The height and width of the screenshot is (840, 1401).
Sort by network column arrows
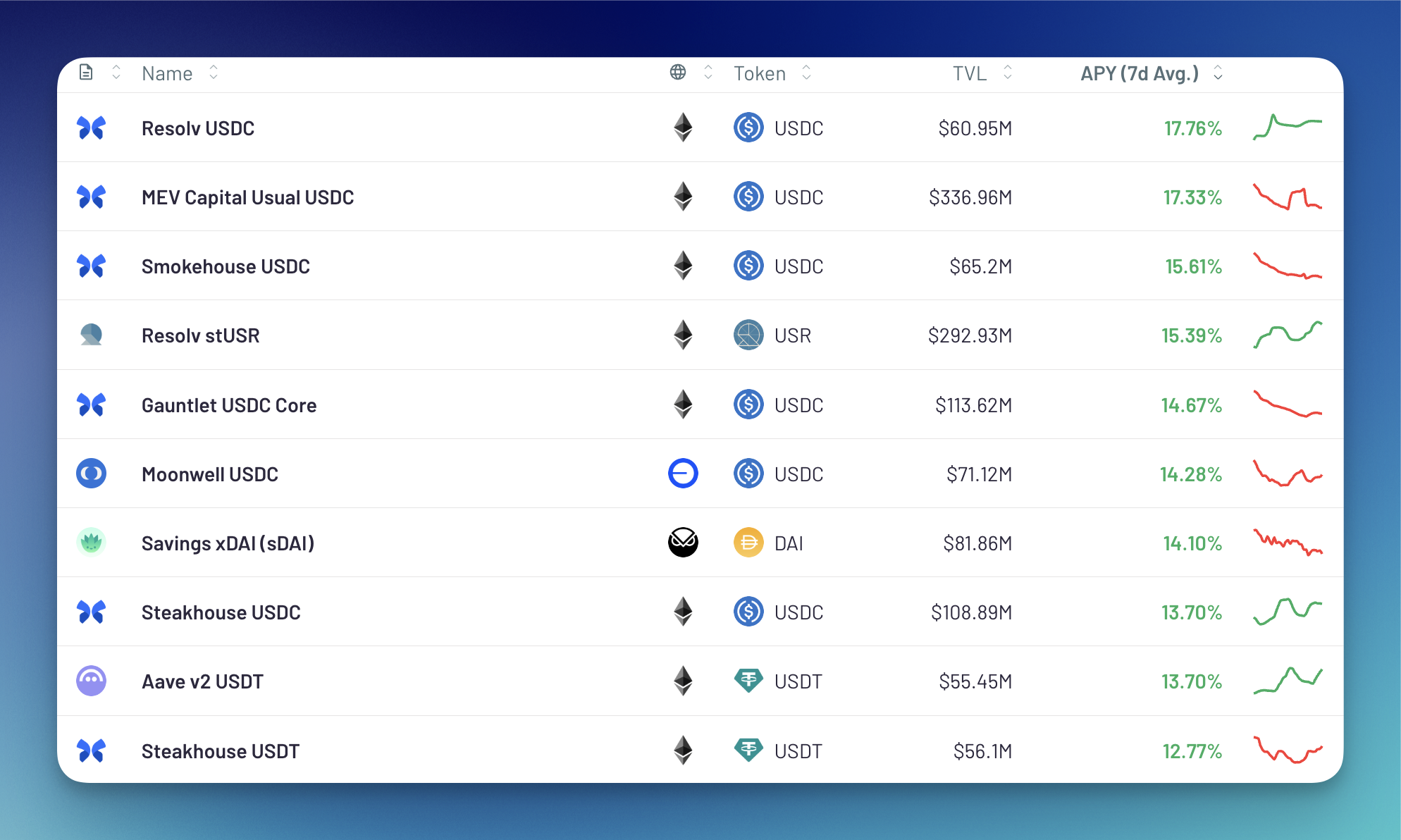pyautogui.click(x=708, y=73)
